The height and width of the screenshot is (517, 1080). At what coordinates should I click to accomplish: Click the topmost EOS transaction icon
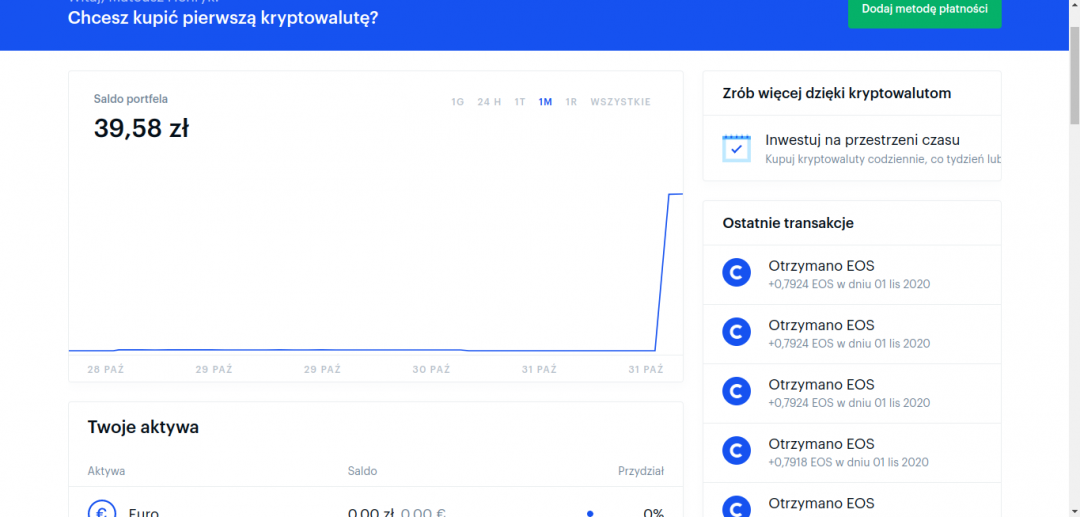[736, 271]
